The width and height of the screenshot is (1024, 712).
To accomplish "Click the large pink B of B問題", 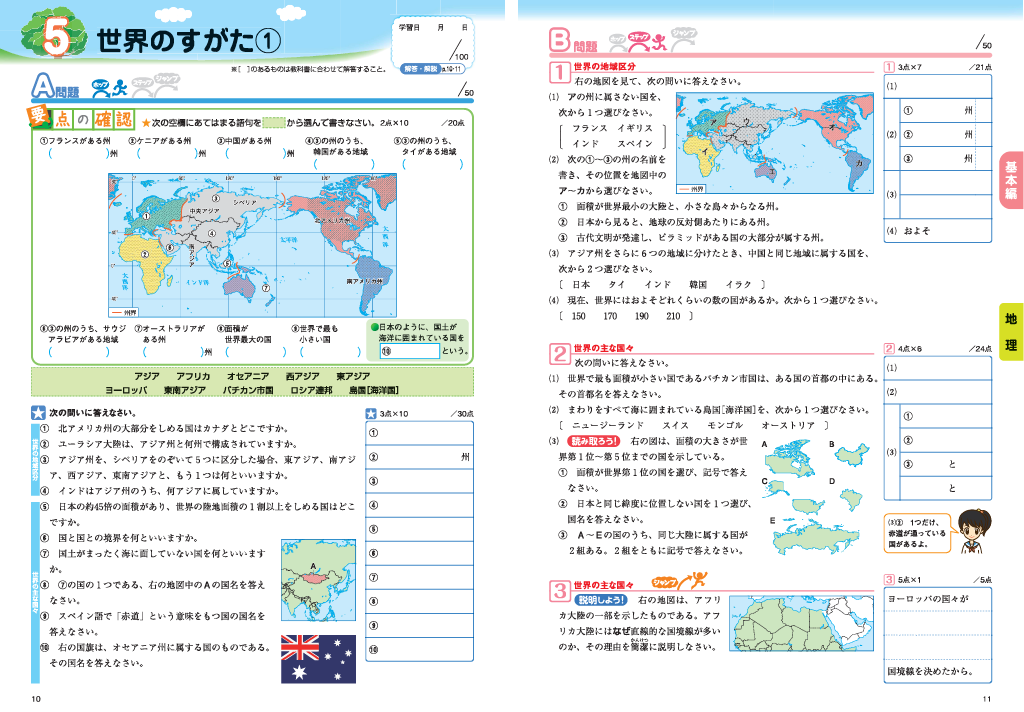I will point(560,40).
